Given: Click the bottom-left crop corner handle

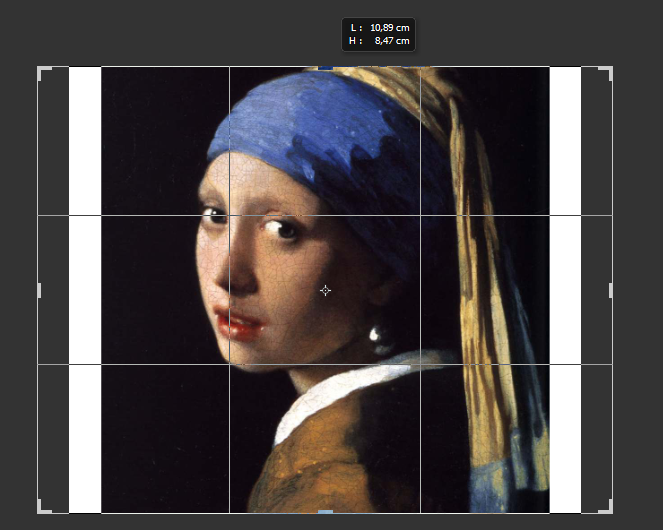Looking at the screenshot, I should pyautogui.click(x=41, y=509).
